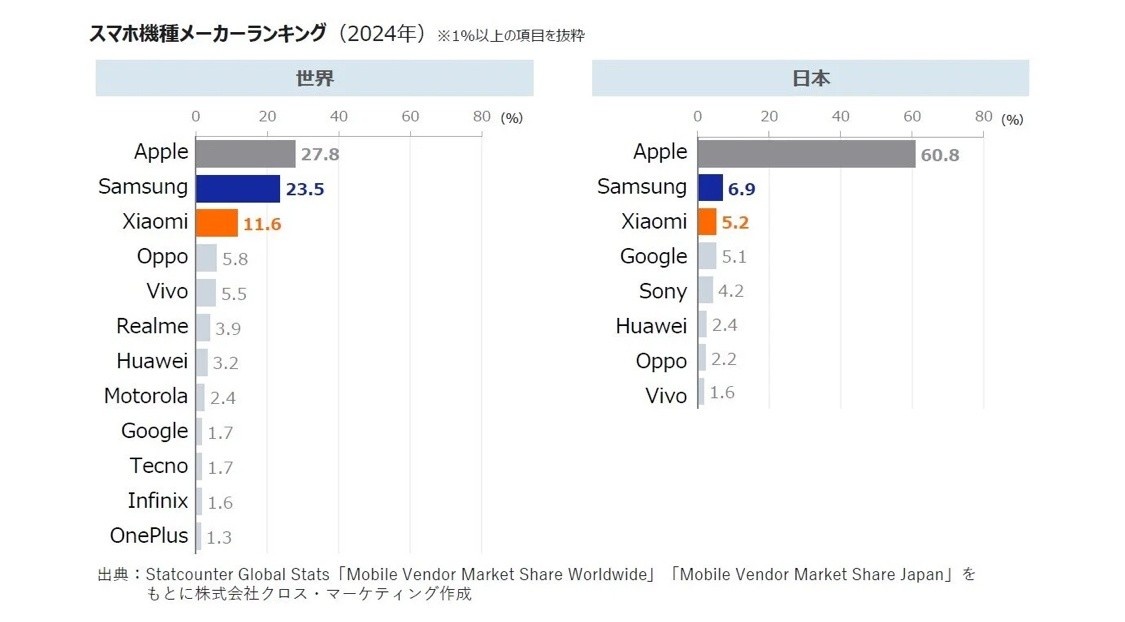Click the Sony label in Japan ranking
1125x622 pixels.
(663, 291)
